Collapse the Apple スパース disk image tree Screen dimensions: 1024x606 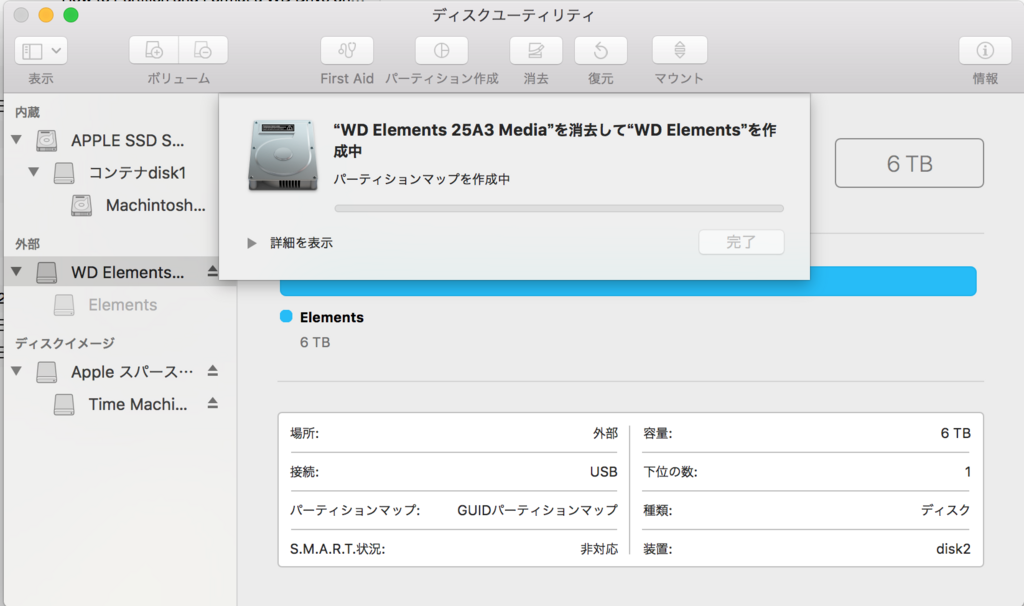click(x=17, y=371)
